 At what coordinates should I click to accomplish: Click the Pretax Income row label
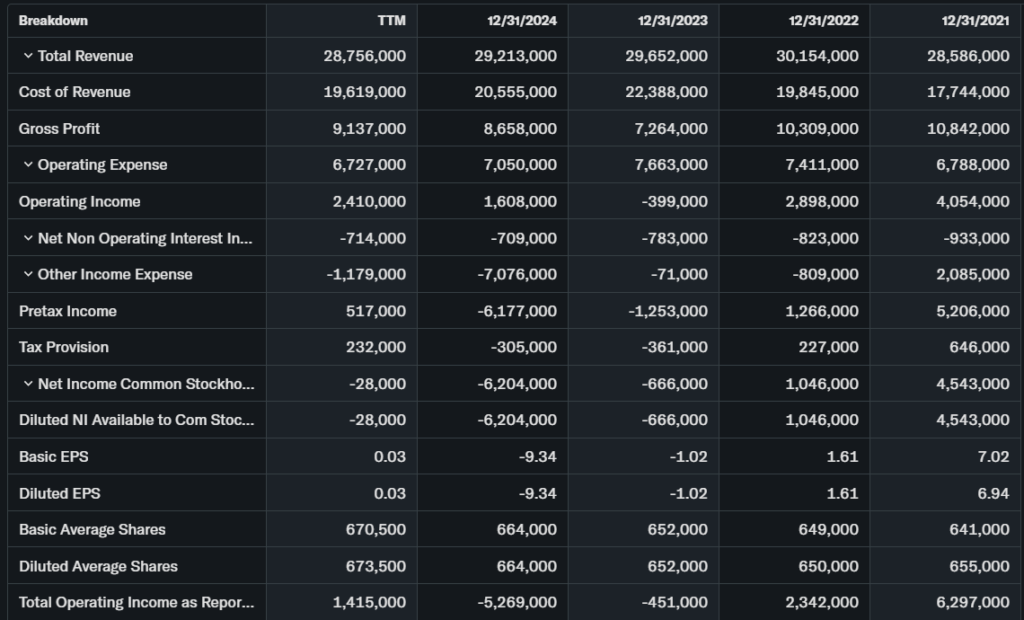point(67,311)
